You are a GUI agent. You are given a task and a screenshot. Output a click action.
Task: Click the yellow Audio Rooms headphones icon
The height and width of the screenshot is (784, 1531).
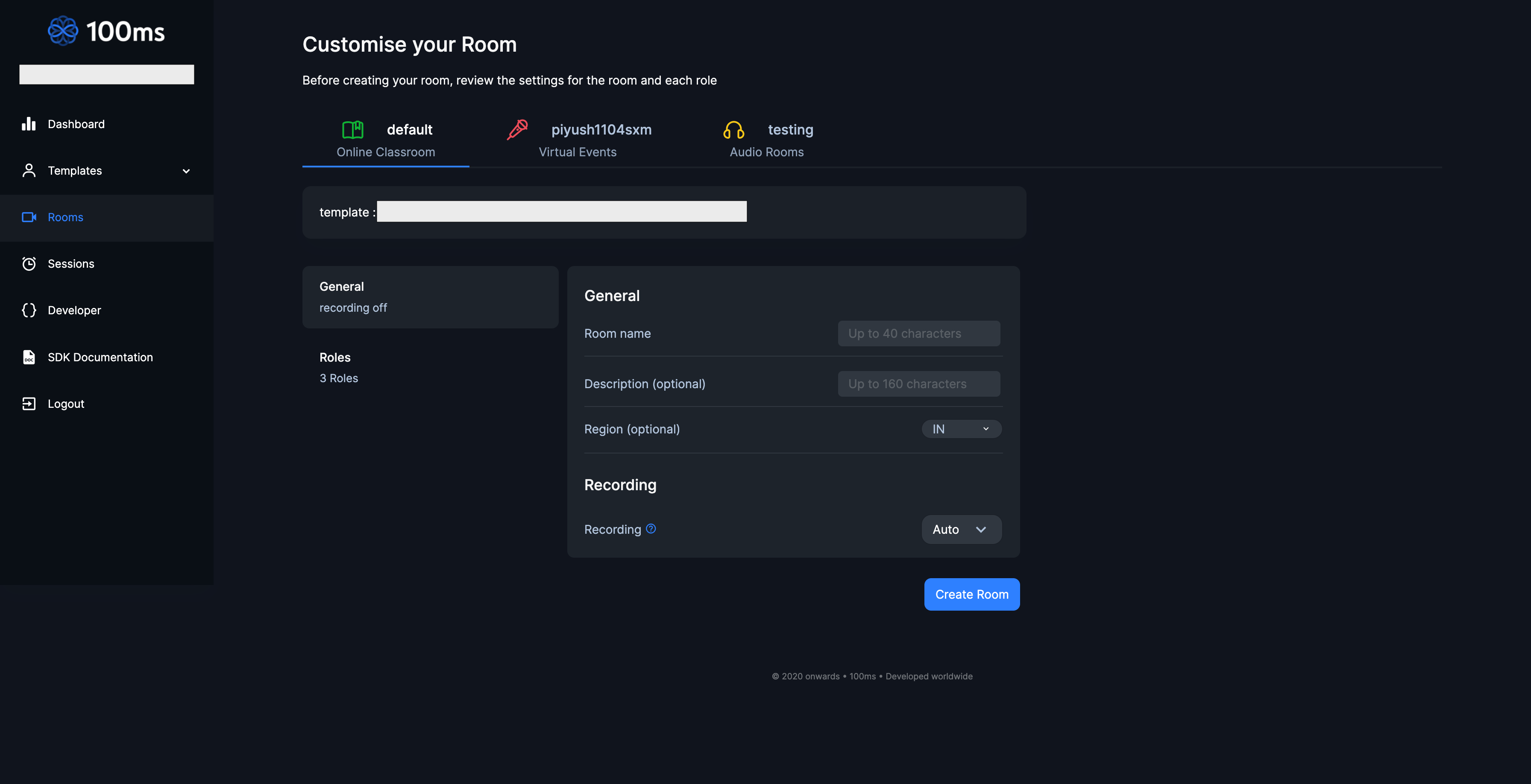tap(733, 129)
